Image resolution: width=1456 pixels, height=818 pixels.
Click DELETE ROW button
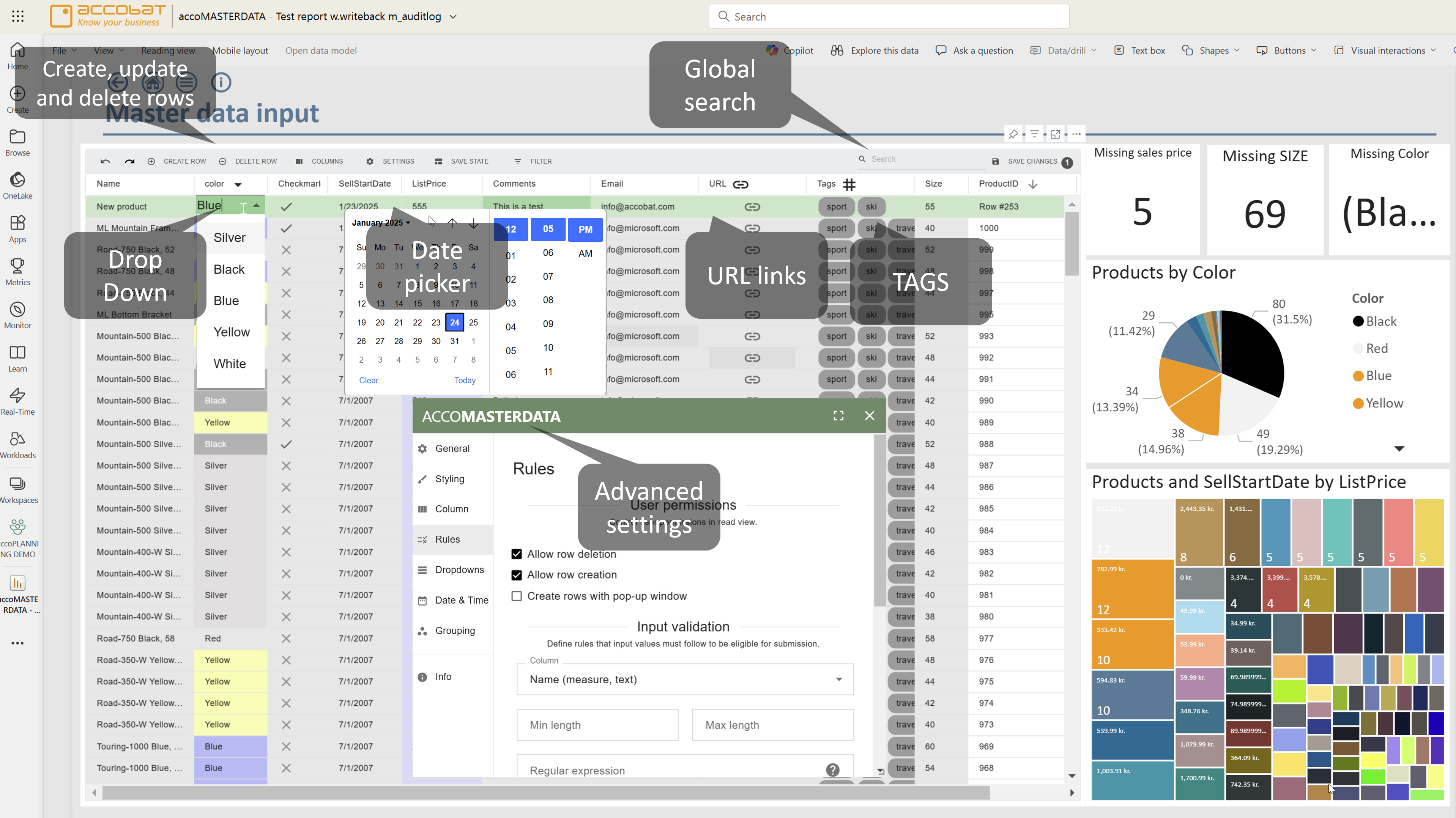point(247,162)
